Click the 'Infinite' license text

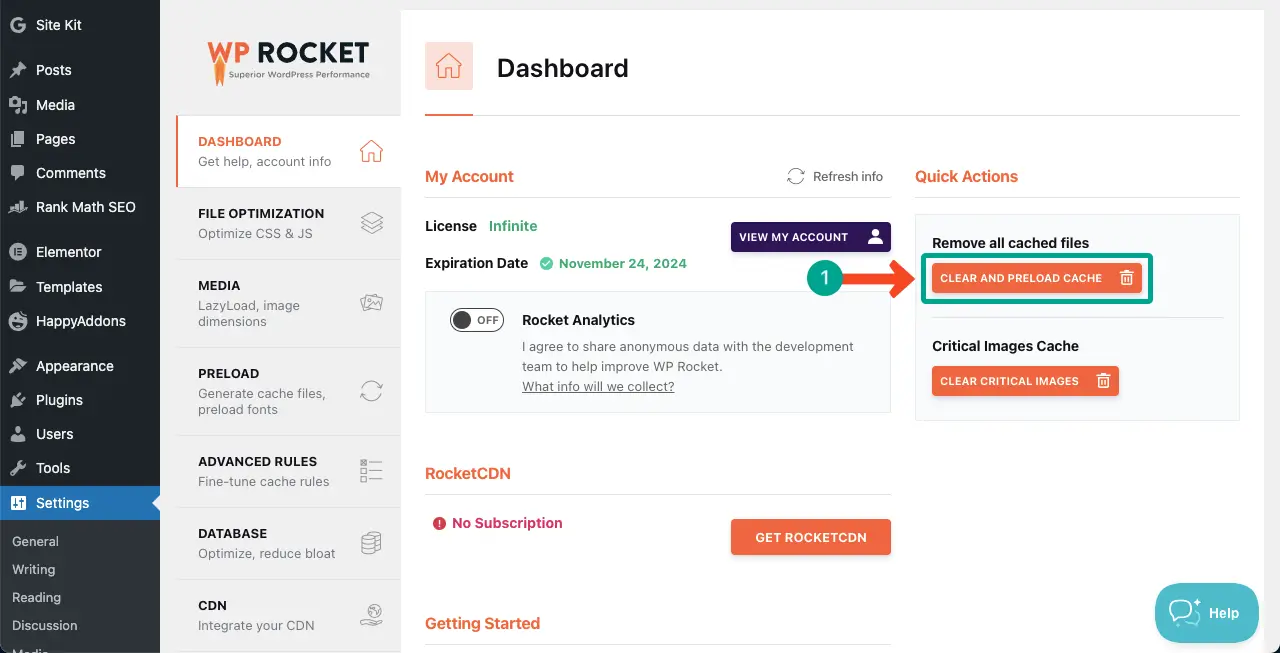(x=513, y=226)
